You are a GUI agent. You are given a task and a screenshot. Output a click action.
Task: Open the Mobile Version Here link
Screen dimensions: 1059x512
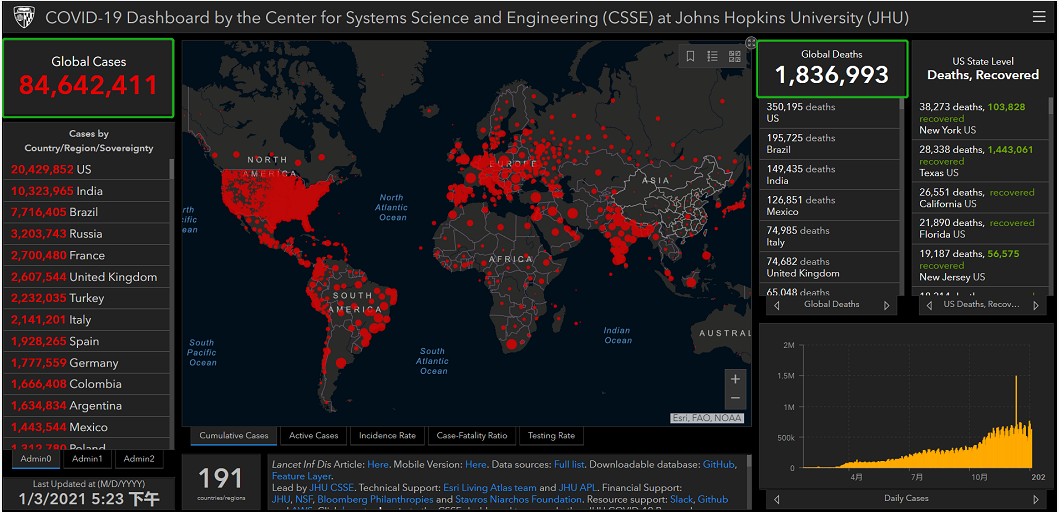[x=476, y=465]
